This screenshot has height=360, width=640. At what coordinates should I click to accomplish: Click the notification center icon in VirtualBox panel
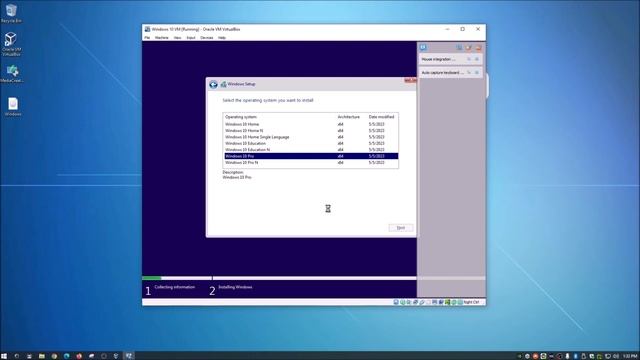coord(423,47)
